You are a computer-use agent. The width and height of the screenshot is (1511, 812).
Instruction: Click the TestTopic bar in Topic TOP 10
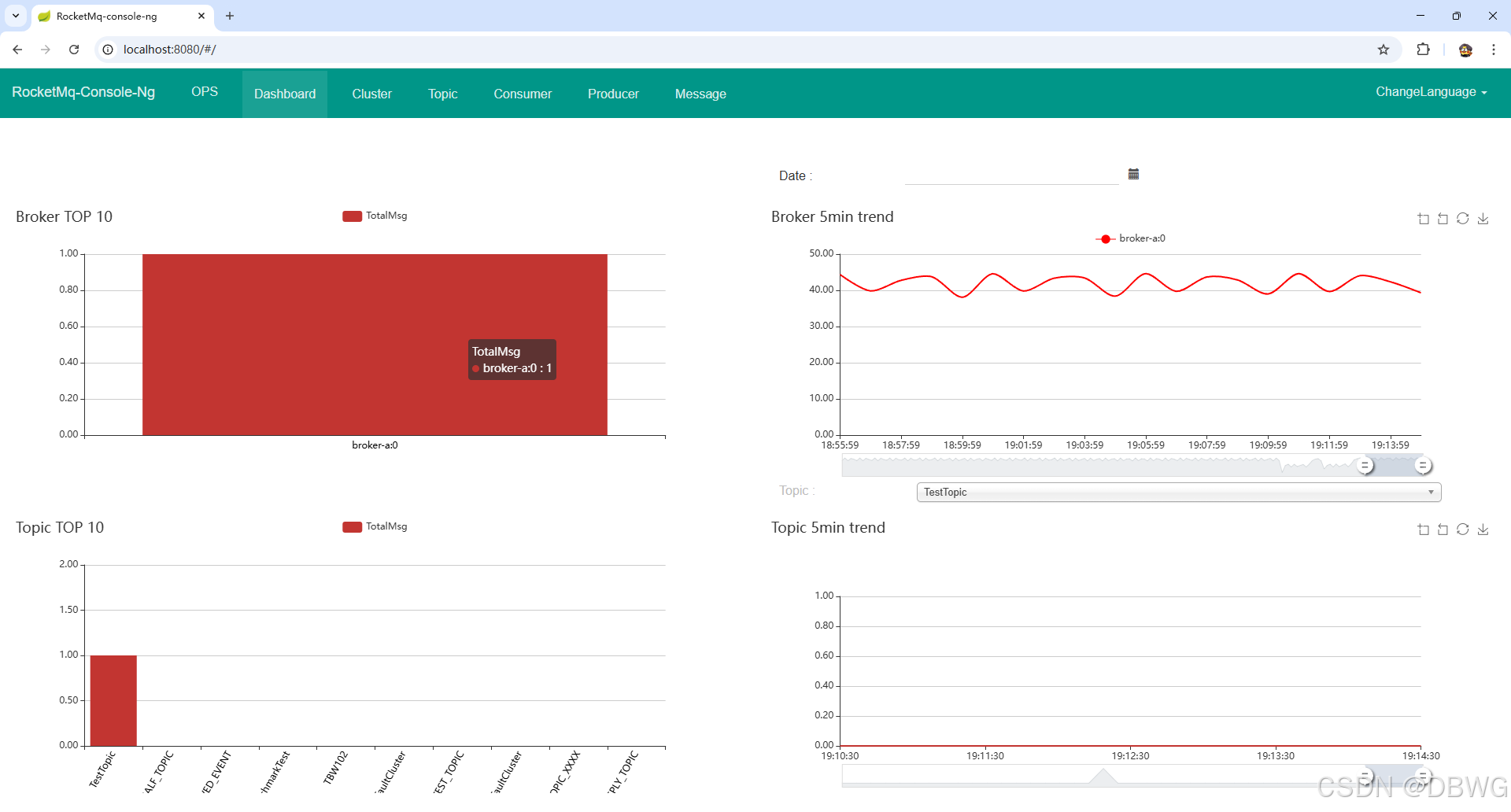[x=113, y=700]
